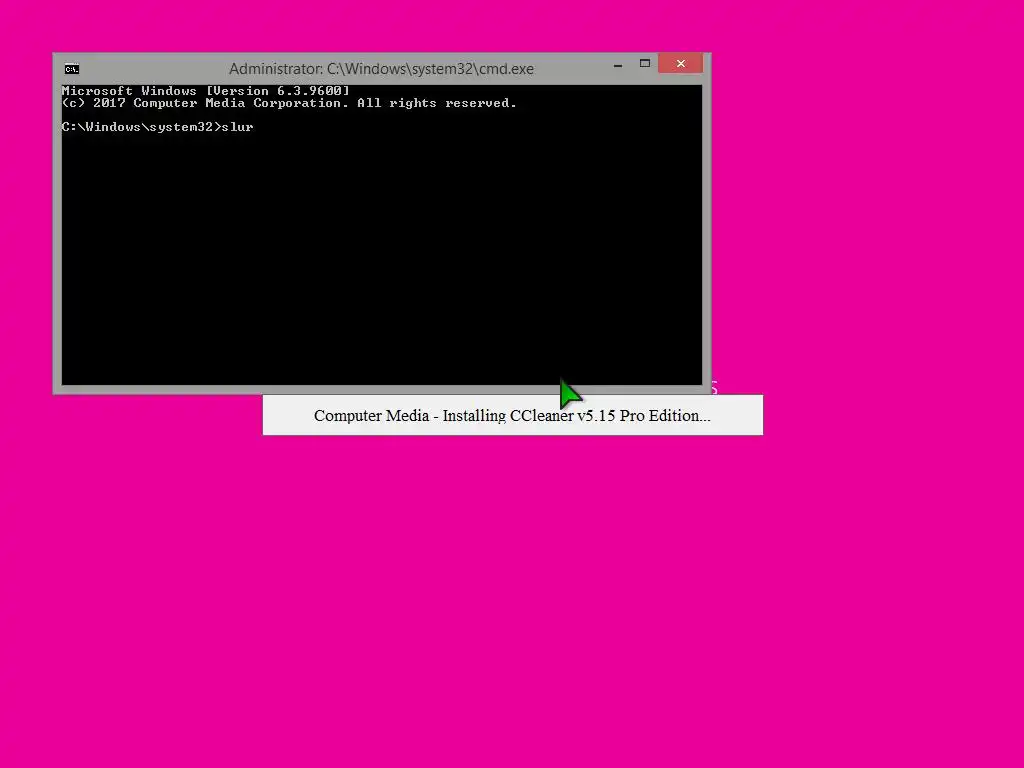The image size is (1024, 768).
Task: Click the C:\Windows\system32>slur prompt line
Action: click(x=157, y=127)
